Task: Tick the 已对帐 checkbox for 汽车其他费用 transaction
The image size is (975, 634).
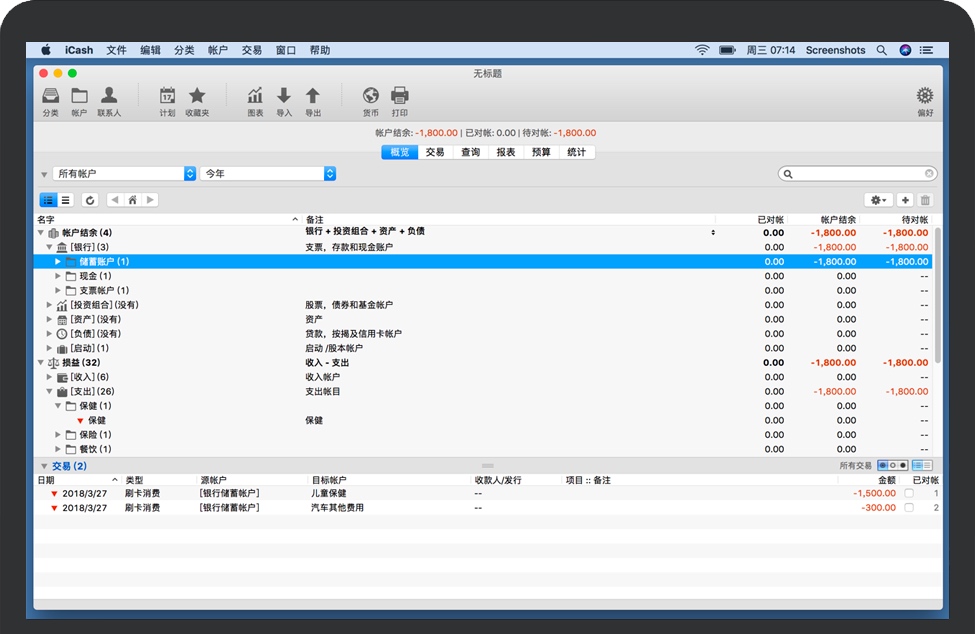Action: (x=908, y=508)
